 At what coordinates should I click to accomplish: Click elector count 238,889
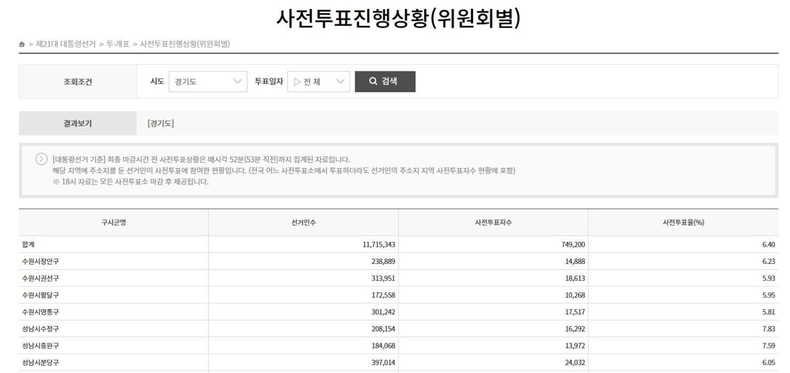tap(384, 261)
